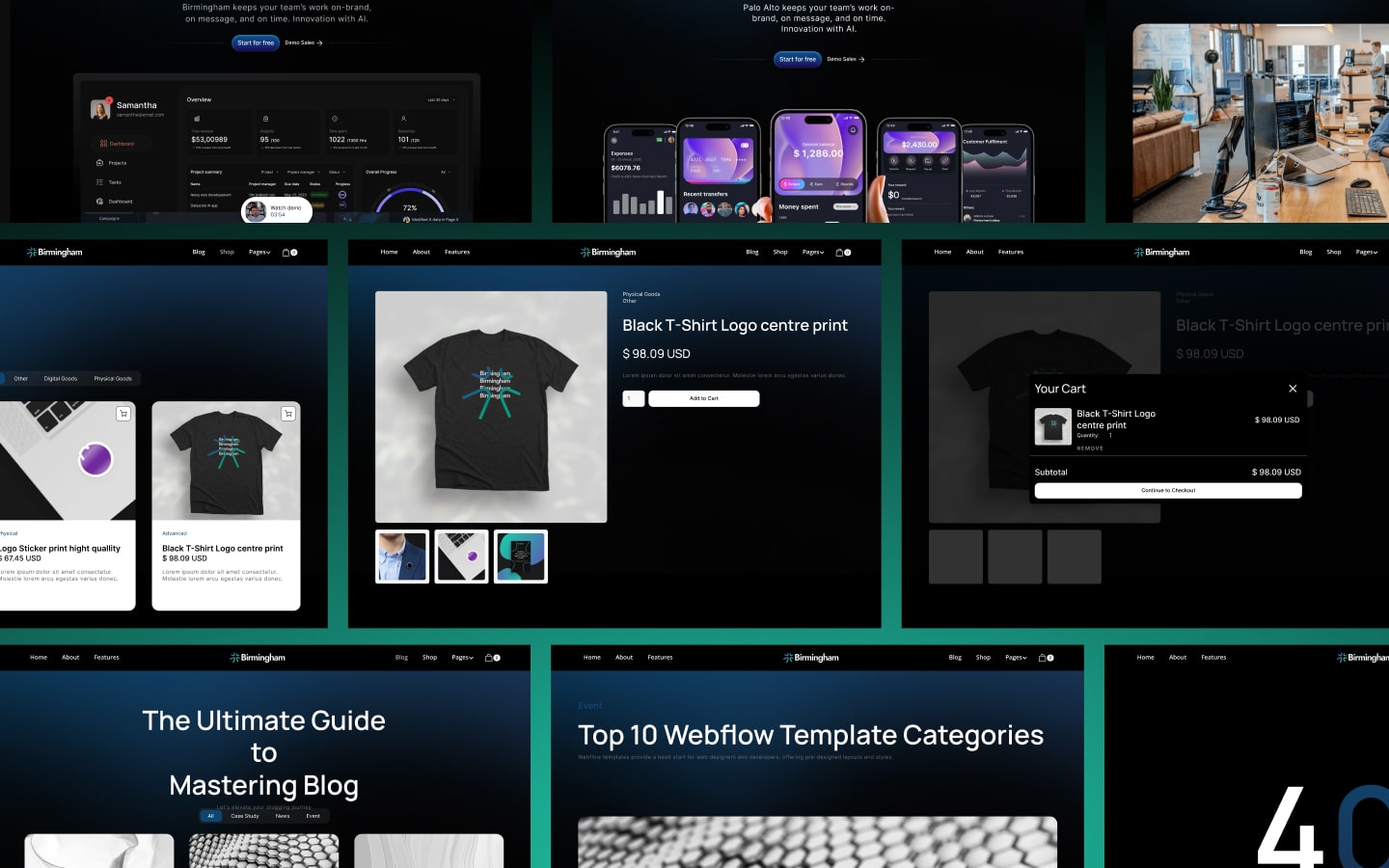Screen dimensions: 1389x868
Task: Open the Last 30 days dropdown in the dashboard mockup
Action: click(441, 100)
